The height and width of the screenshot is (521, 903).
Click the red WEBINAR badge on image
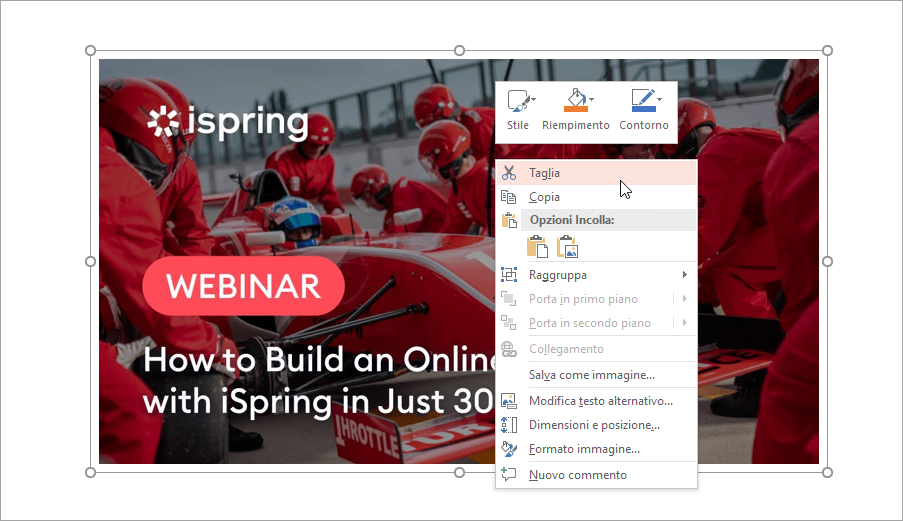click(x=243, y=287)
